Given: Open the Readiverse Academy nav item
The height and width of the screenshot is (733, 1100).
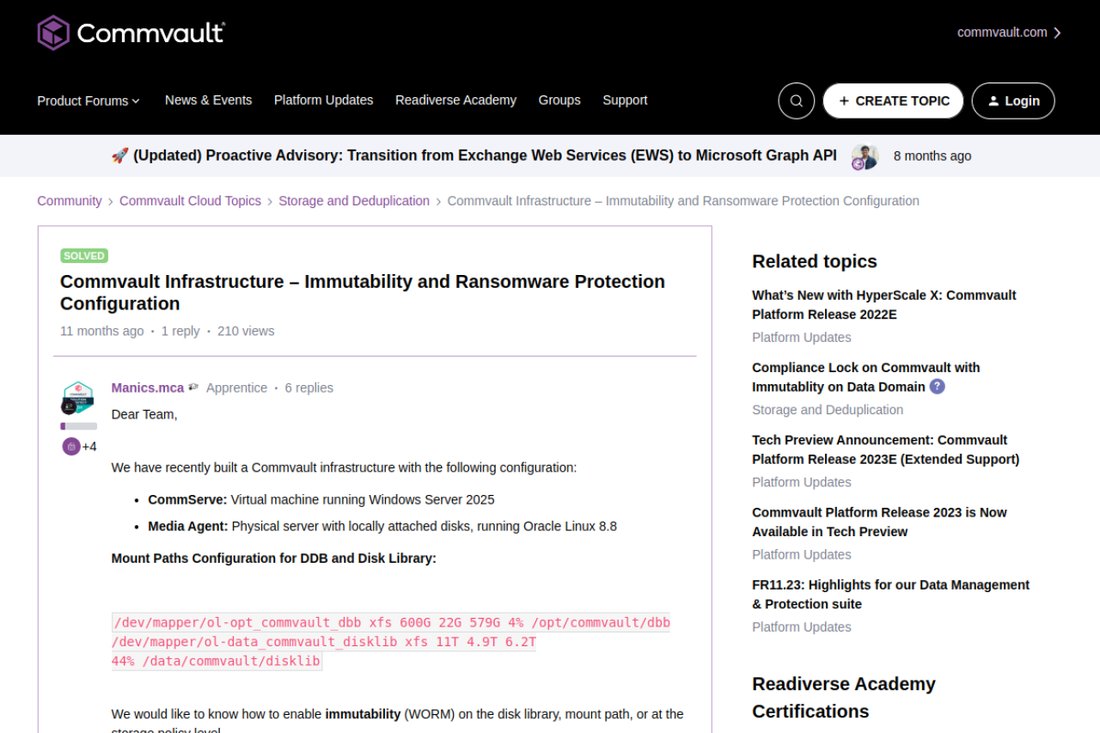Looking at the screenshot, I should [456, 100].
